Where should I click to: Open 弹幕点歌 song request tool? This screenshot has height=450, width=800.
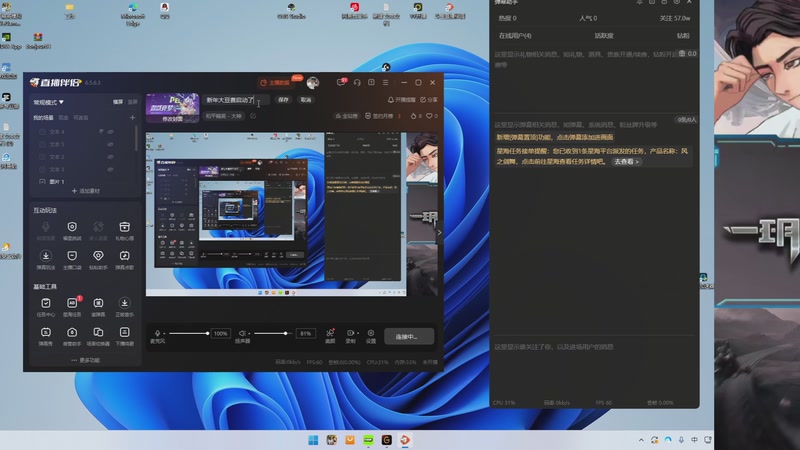point(124,260)
